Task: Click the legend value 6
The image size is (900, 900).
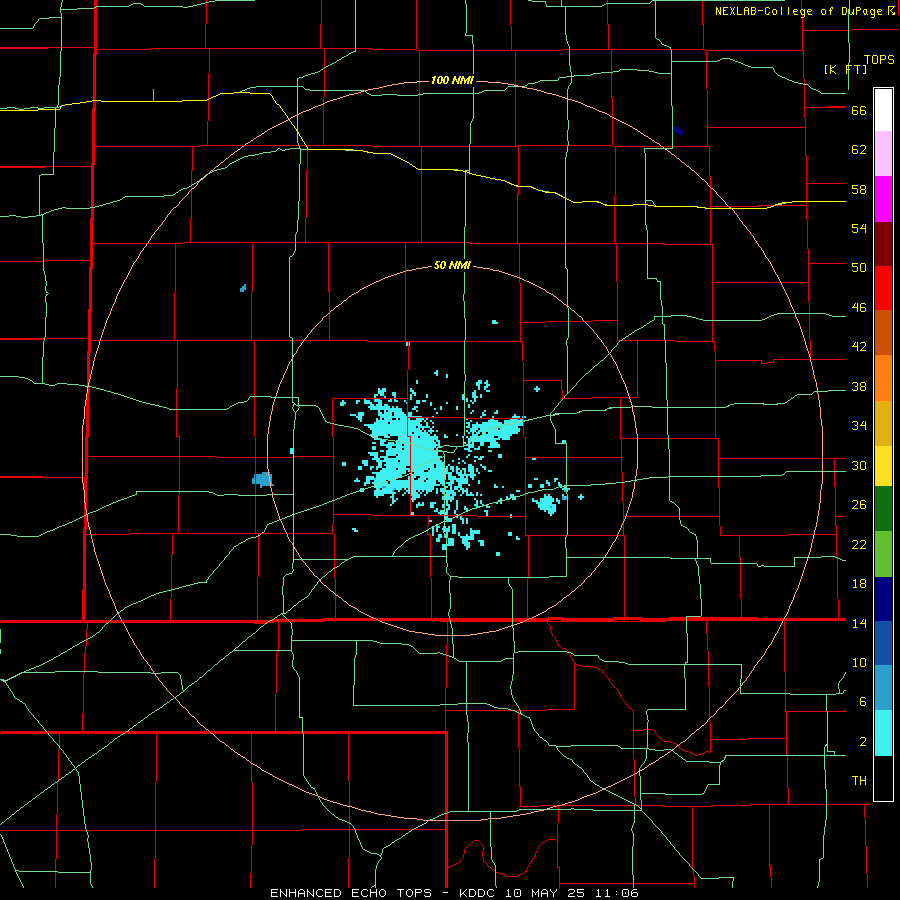Action: coord(863,702)
